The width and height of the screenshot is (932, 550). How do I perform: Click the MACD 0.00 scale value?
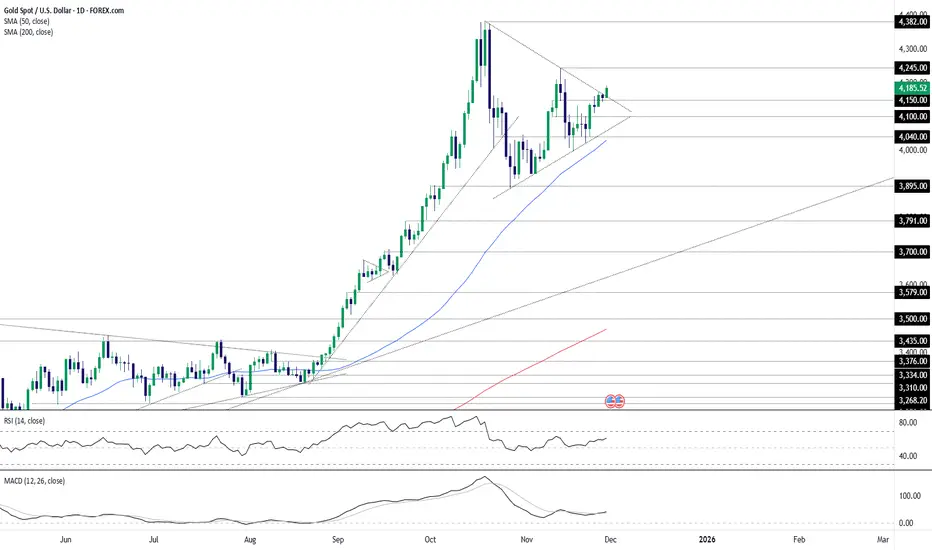(x=906, y=523)
